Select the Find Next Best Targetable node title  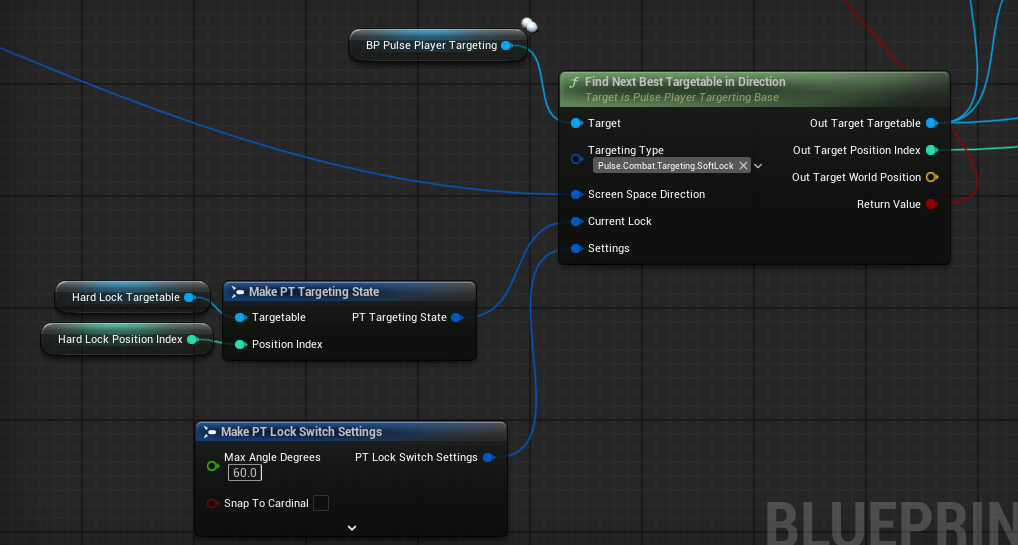pyautogui.click(x=685, y=81)
